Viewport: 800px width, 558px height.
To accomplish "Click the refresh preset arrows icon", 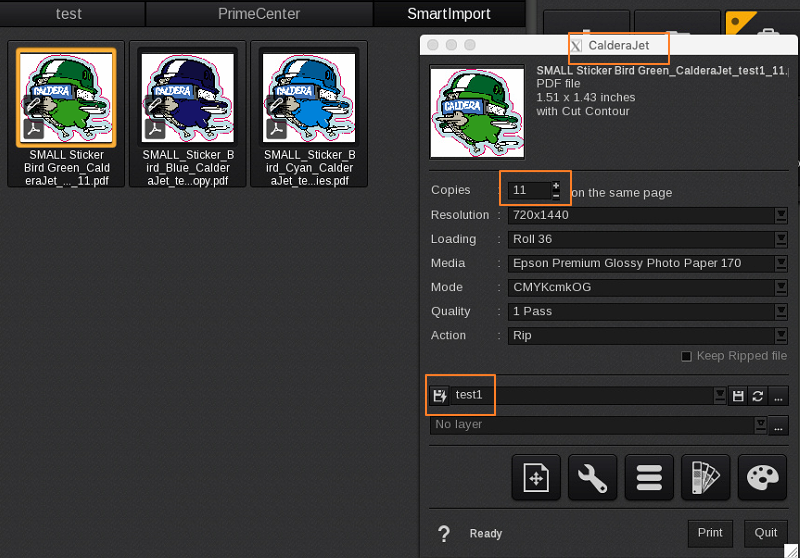I will coord(758,396).
